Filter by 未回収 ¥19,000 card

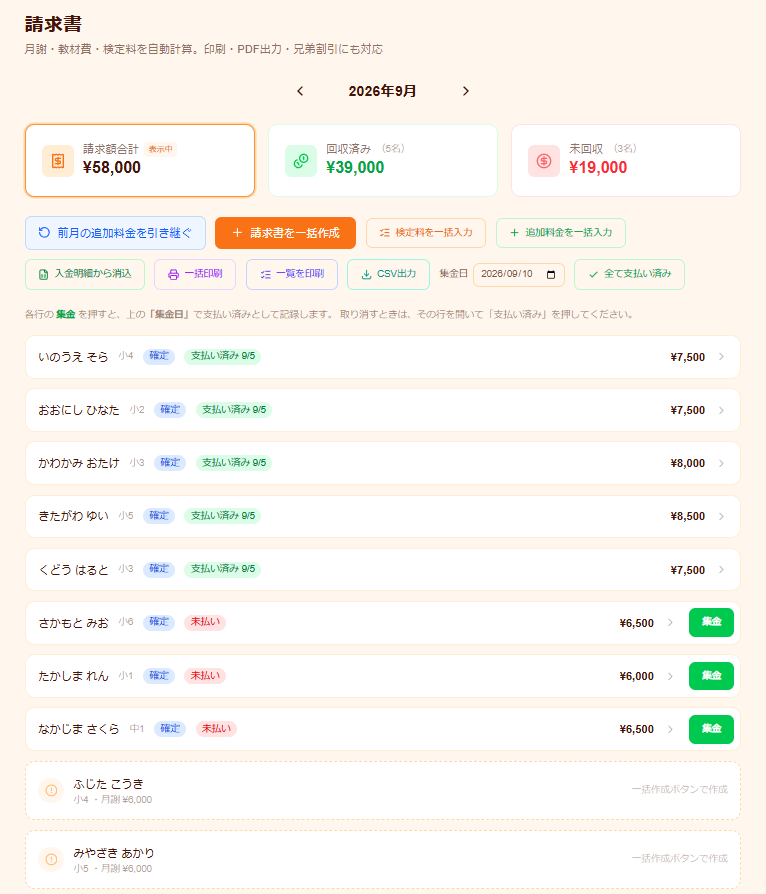[626, 161]
